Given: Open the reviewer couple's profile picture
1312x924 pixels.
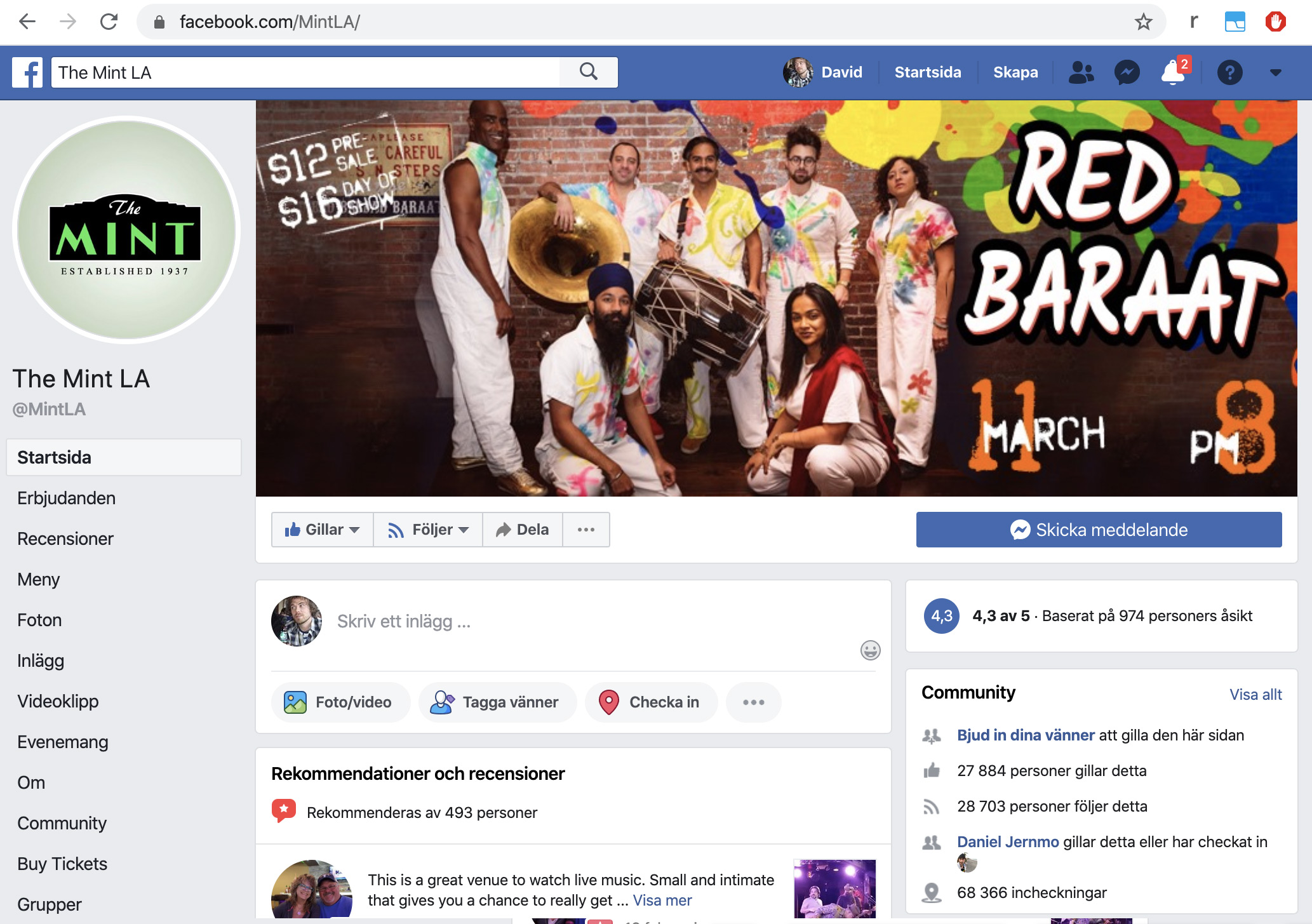Looking at the screenshot, I should (x=312, y=890).
